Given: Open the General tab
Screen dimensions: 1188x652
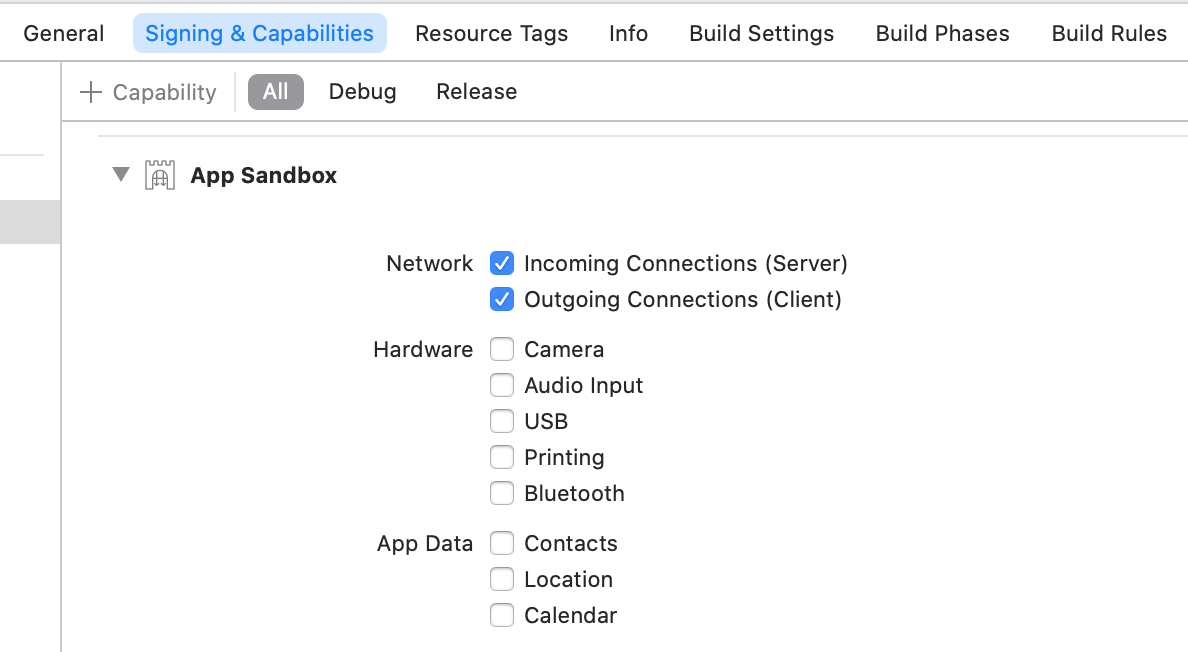Looking at the screenshot, I should tap(64, 33).
